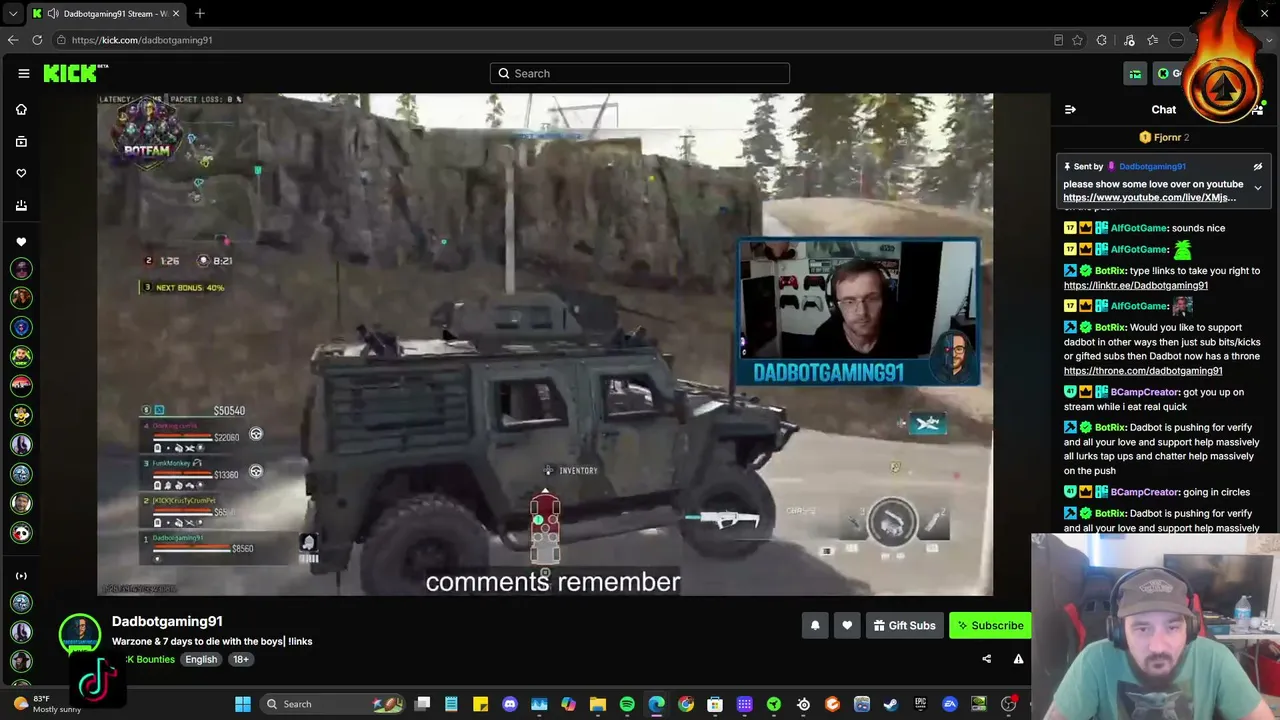This screenshot has height=720, width=1280.
Task: Go to Kick home via the logo
Action: 75,73
